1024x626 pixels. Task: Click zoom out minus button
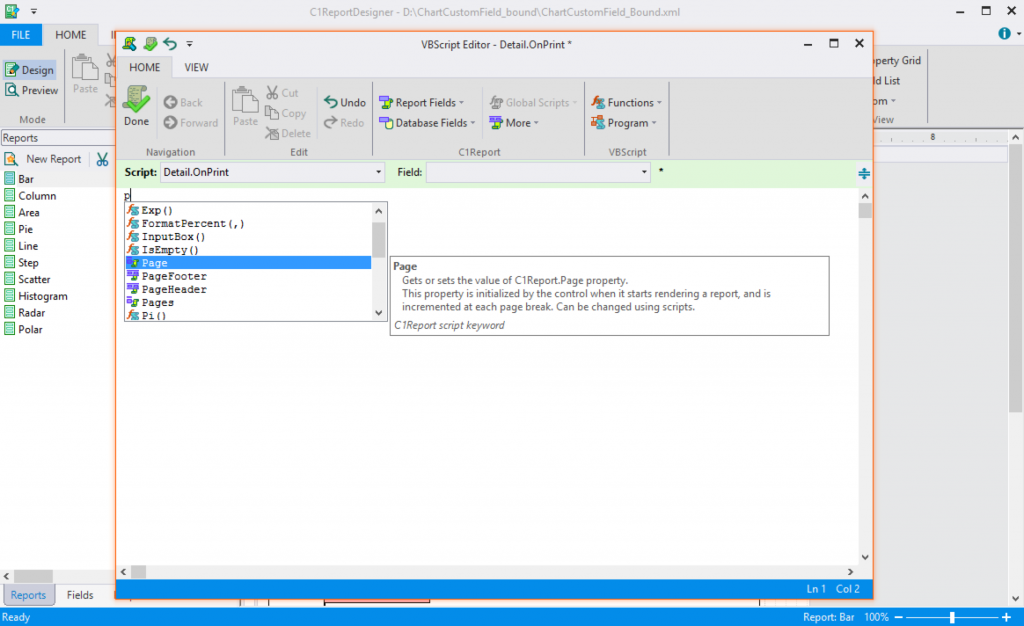click(x=899, y=617)
